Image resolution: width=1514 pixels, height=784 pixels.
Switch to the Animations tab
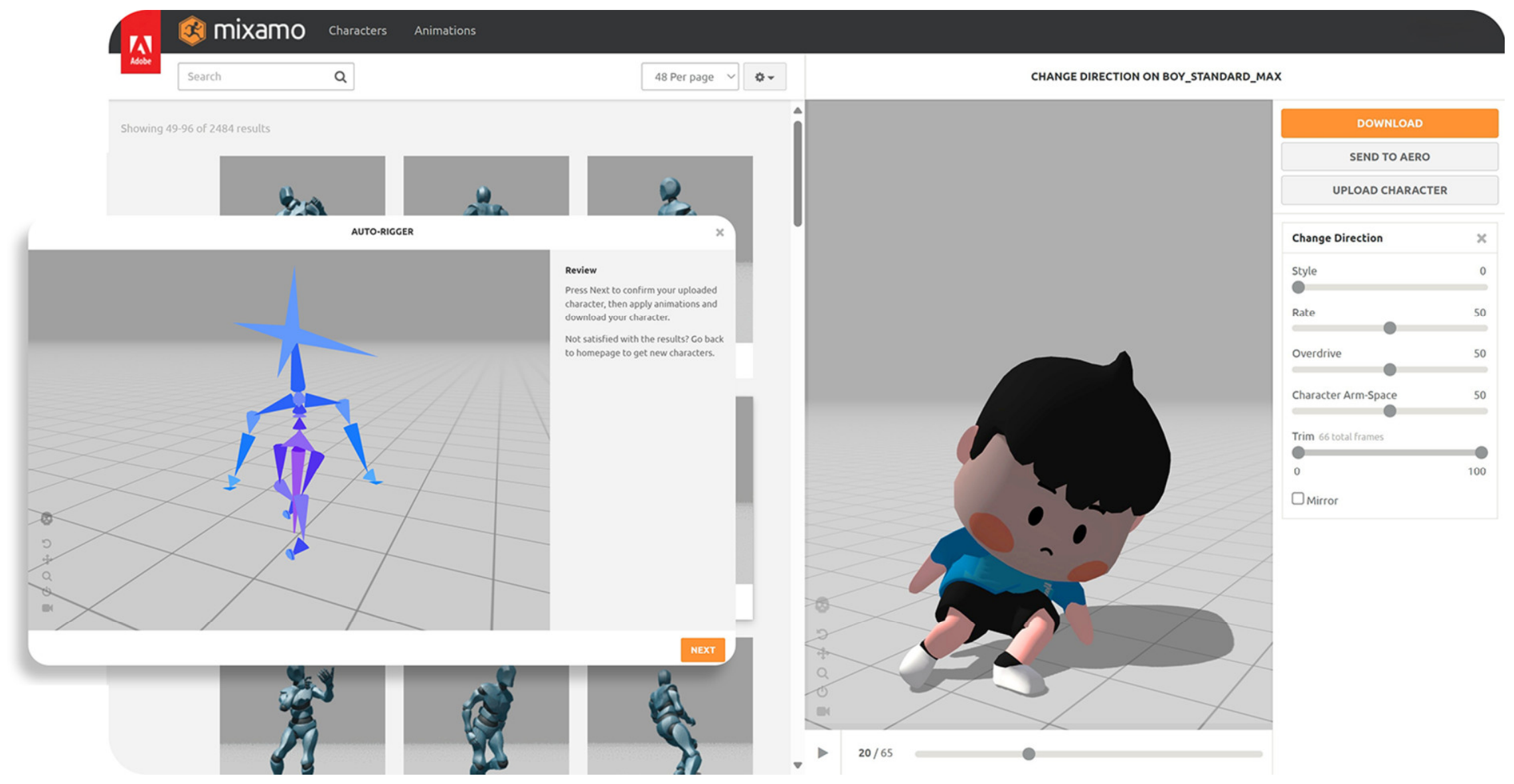(x=445, y=31)
